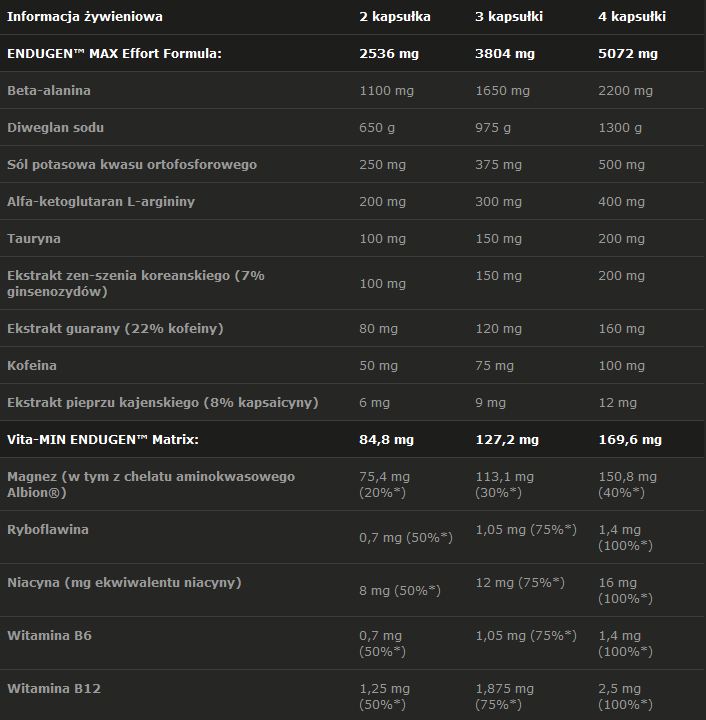Click the '50 mg' Kofeina value

pos(378,366)
